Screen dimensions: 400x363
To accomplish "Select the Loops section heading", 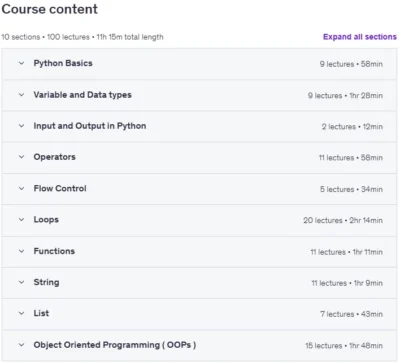I will click(x=46, y=220).
